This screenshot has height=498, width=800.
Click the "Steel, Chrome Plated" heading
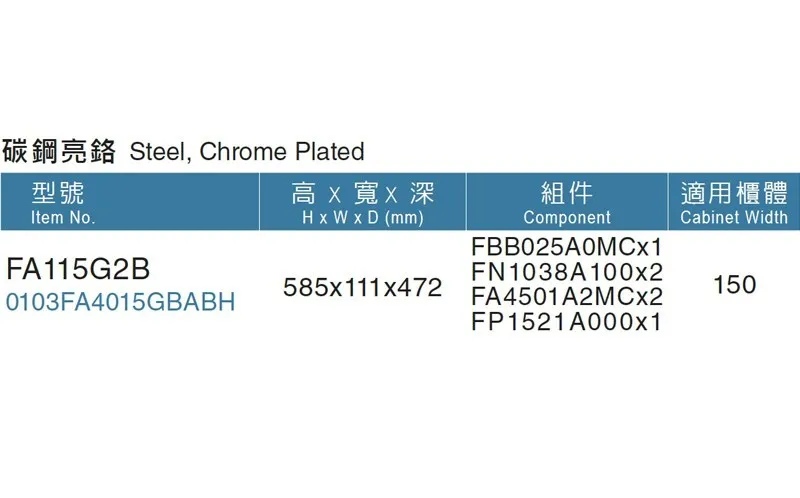[x=247, y=152]
